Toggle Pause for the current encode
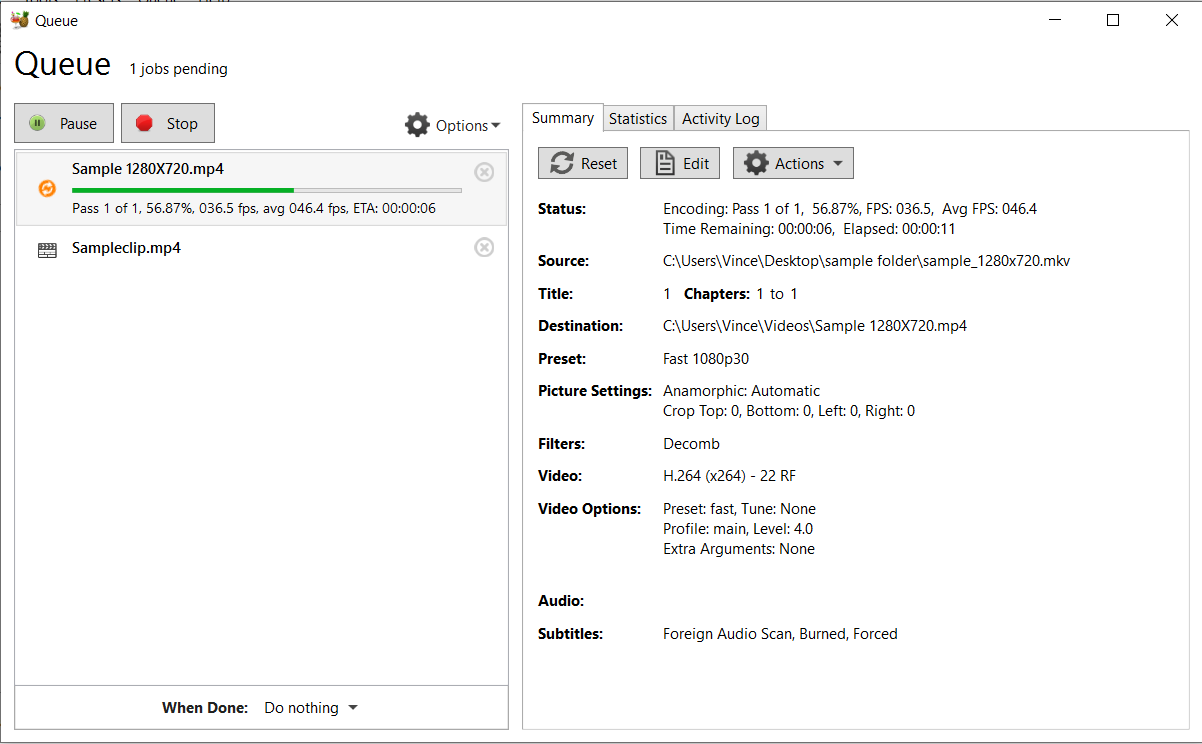 click(63, 122)
